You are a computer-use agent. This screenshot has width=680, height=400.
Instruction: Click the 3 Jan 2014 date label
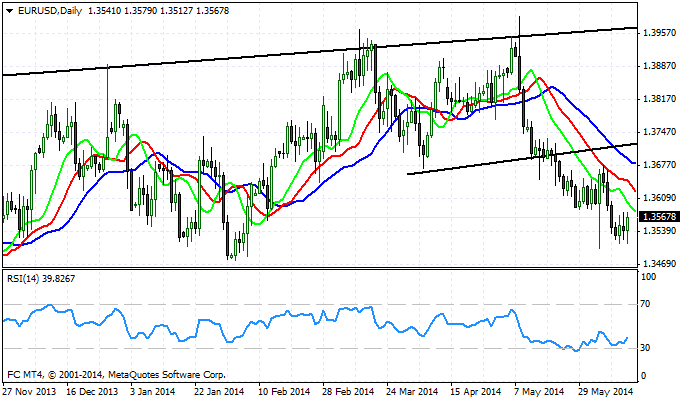coord(154,391)
